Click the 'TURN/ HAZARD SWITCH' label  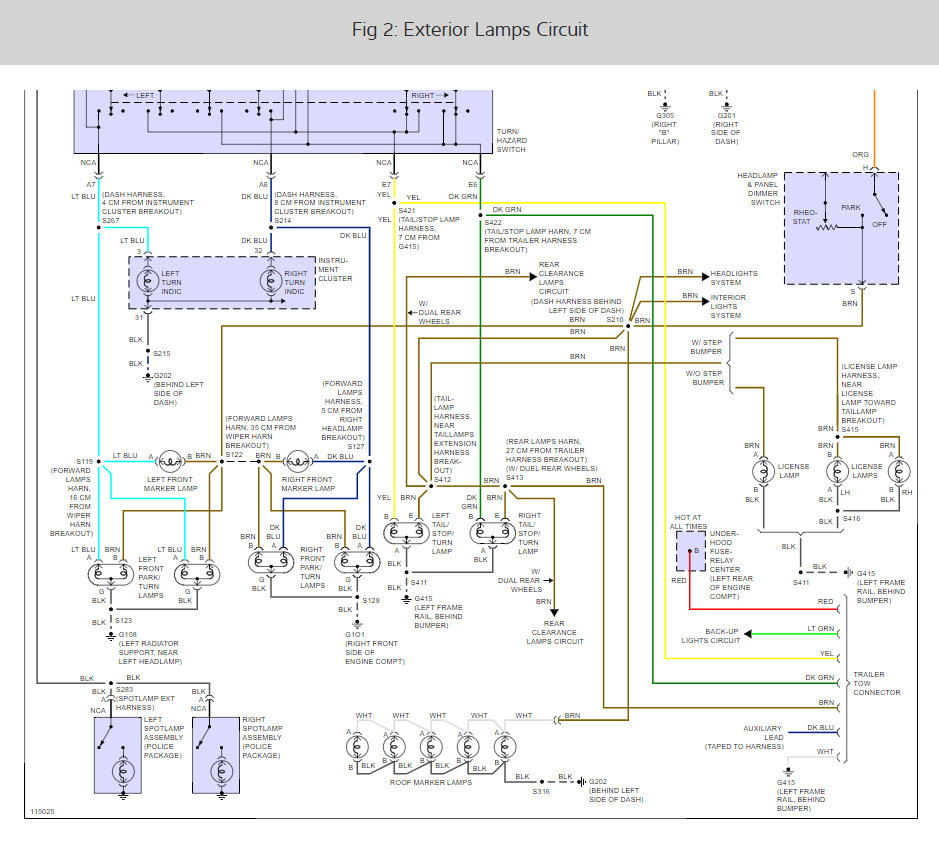511,141
